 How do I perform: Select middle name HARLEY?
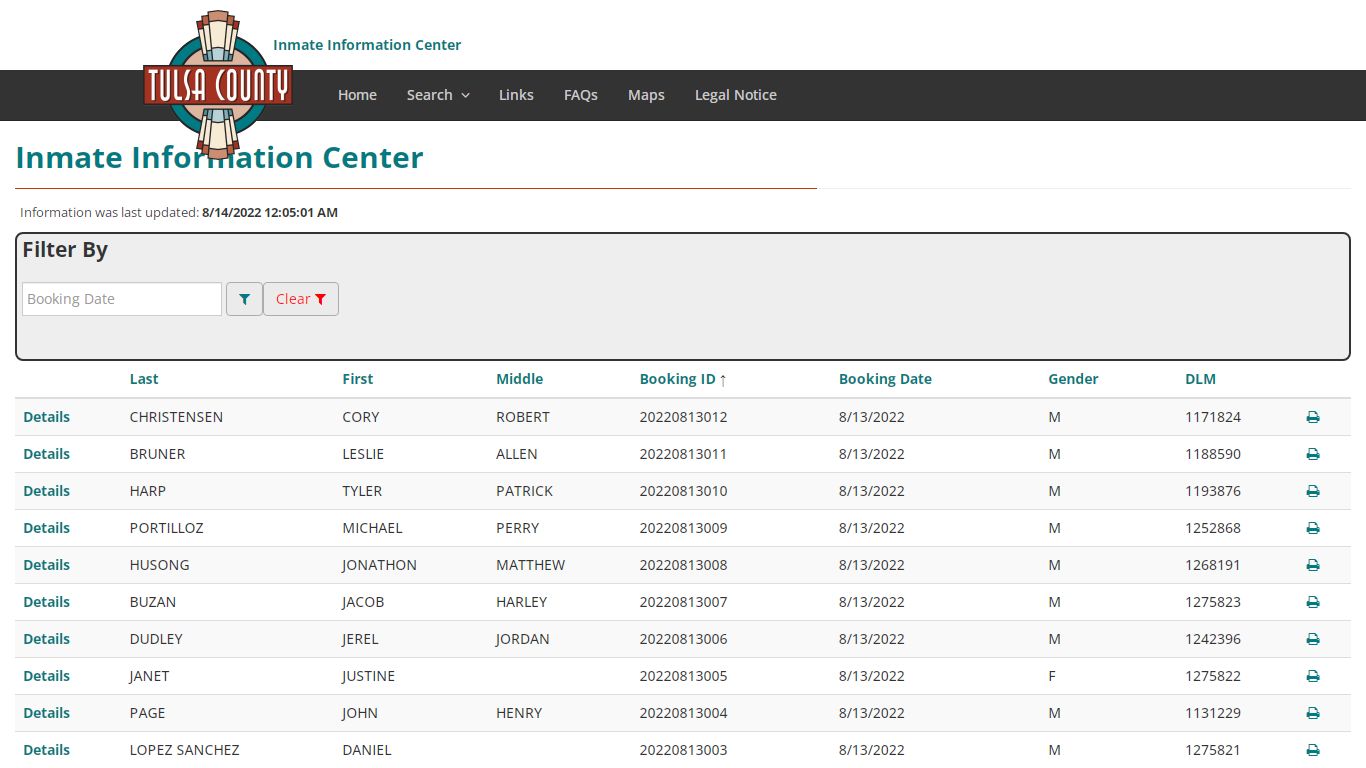[x=522, y=602]
